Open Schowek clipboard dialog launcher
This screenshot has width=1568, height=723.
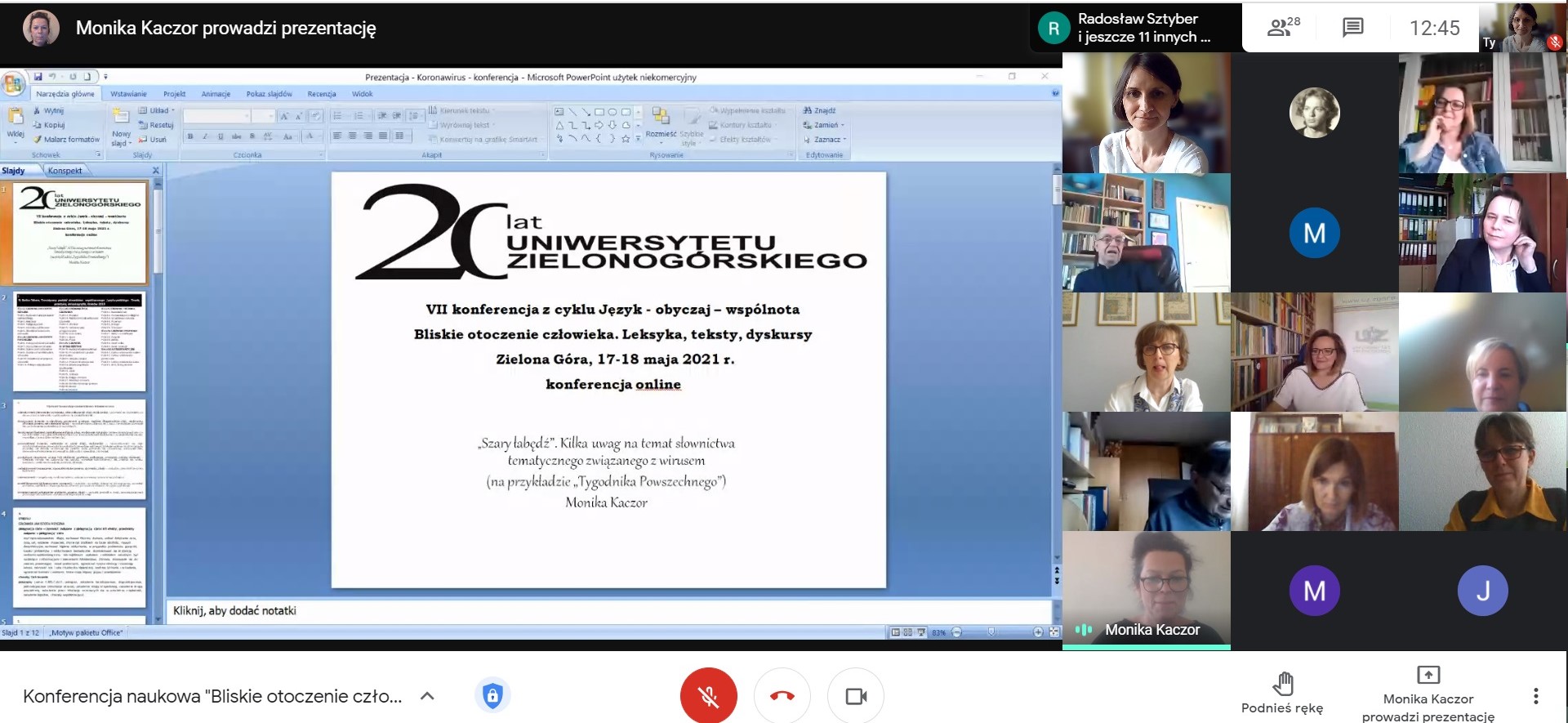[x=99, y=154]
